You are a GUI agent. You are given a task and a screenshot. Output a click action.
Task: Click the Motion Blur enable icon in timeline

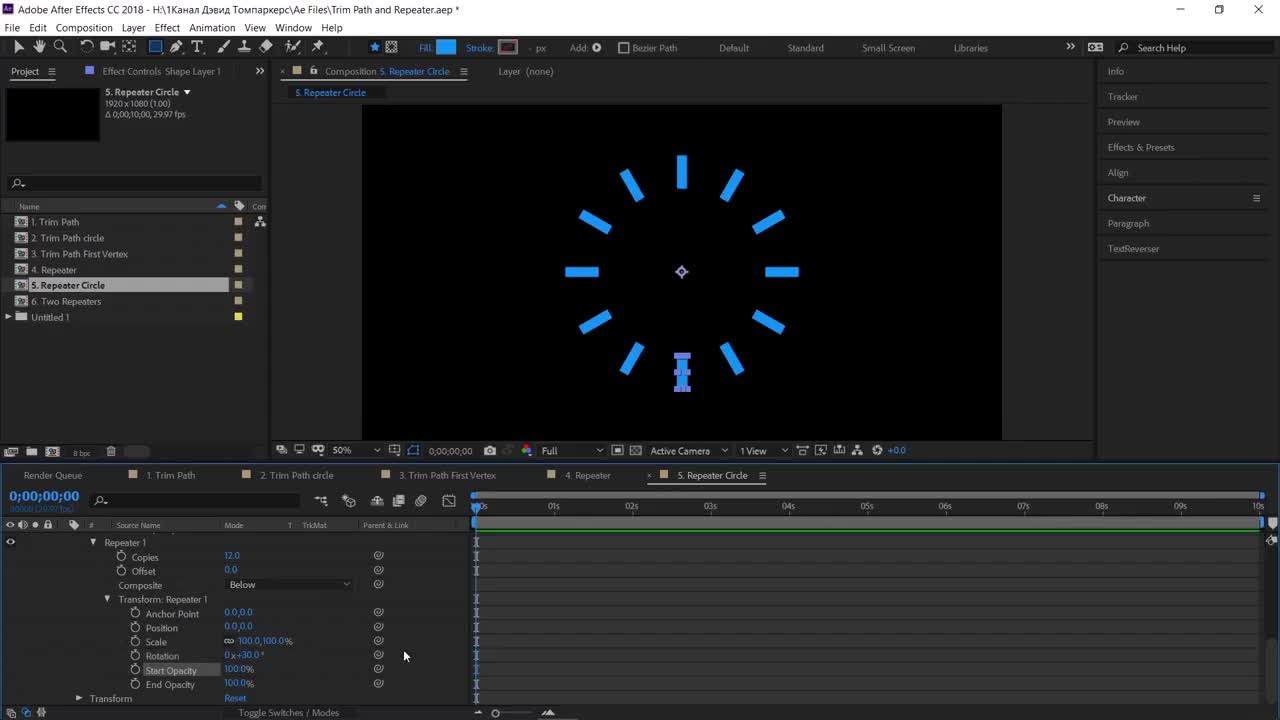[x=421, y=500]
